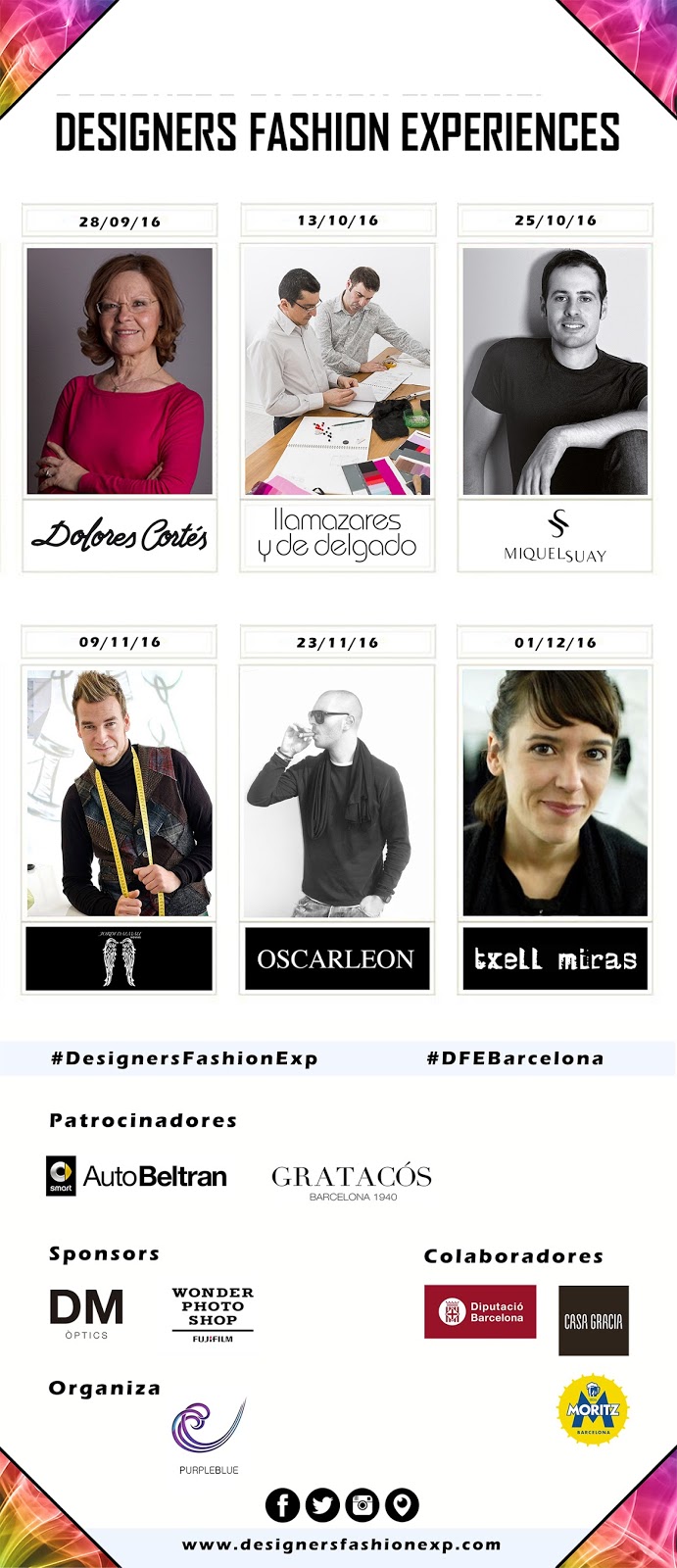Image resolution: width=677 pixels, height=1568 pixels.
Task: Open the DM Òptics logo
Action: (86, 1314)
